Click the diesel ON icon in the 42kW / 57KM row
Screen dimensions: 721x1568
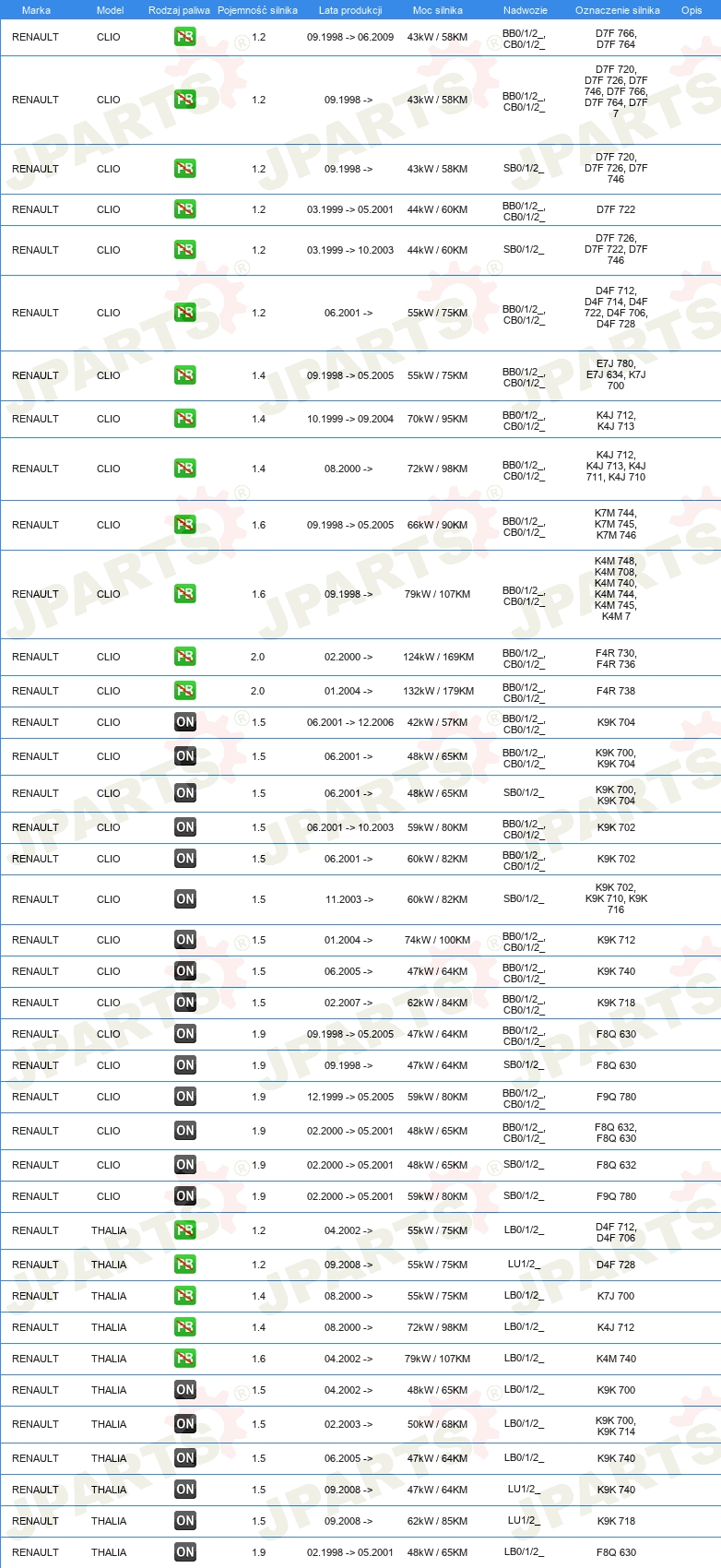[x=184, y=722]
